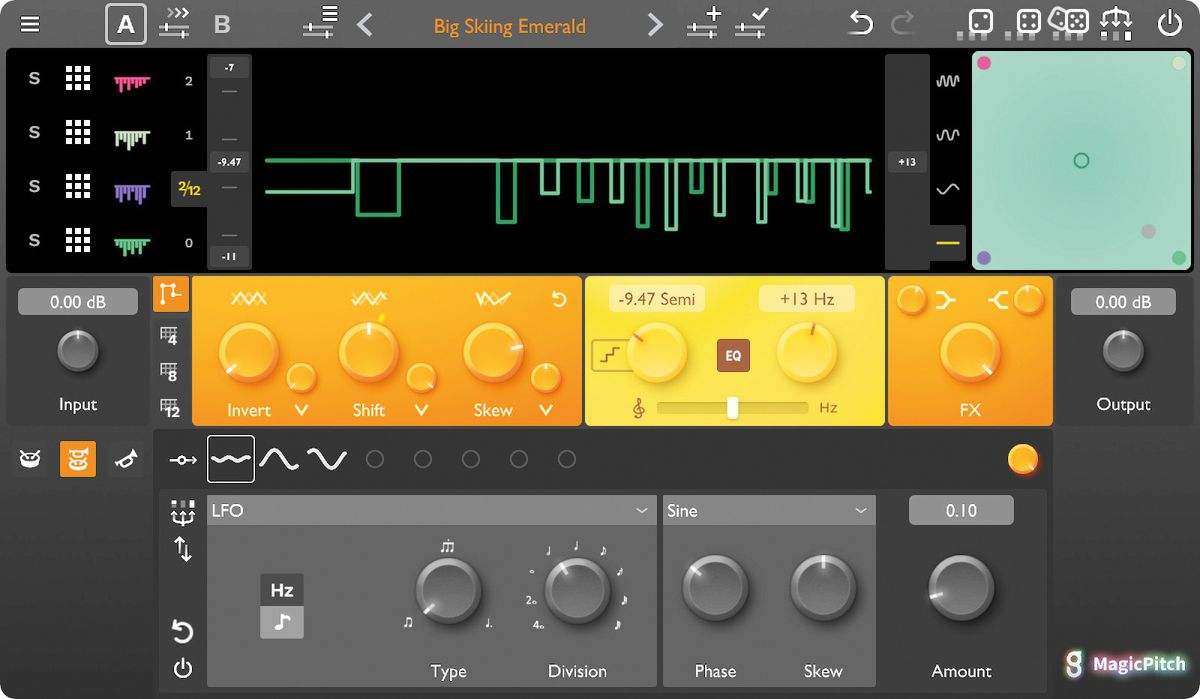Screen dimensions: 1200x699
Task: Enable the bypass power button top right
Action: pos(1169,21)
